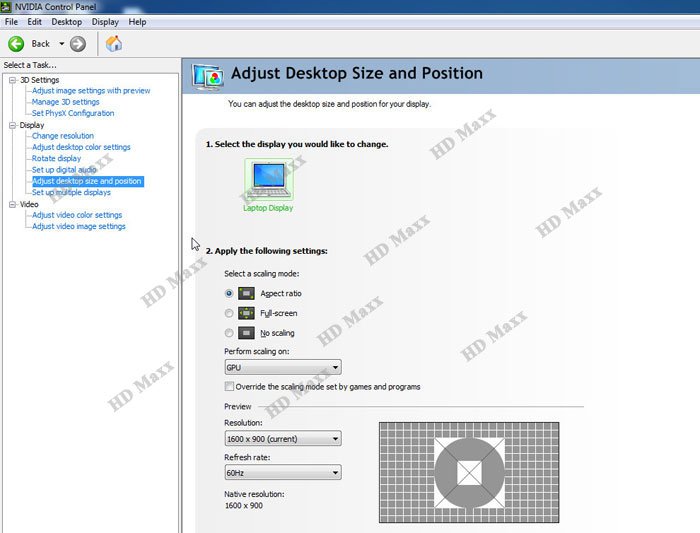Open Set PhysX Configuration

click(x=73, y=113)
